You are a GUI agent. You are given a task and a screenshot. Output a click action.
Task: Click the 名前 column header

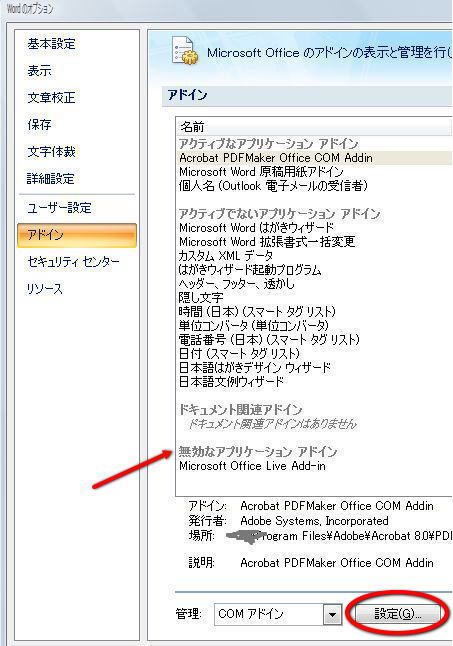click(314, 127)
